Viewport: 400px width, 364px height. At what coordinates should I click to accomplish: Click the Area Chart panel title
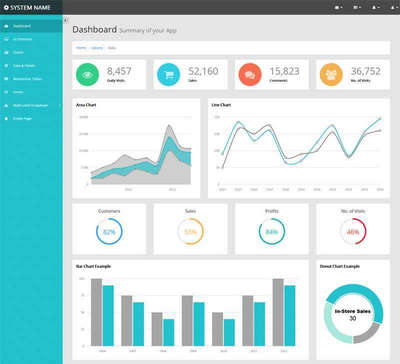tap(86, 105)
